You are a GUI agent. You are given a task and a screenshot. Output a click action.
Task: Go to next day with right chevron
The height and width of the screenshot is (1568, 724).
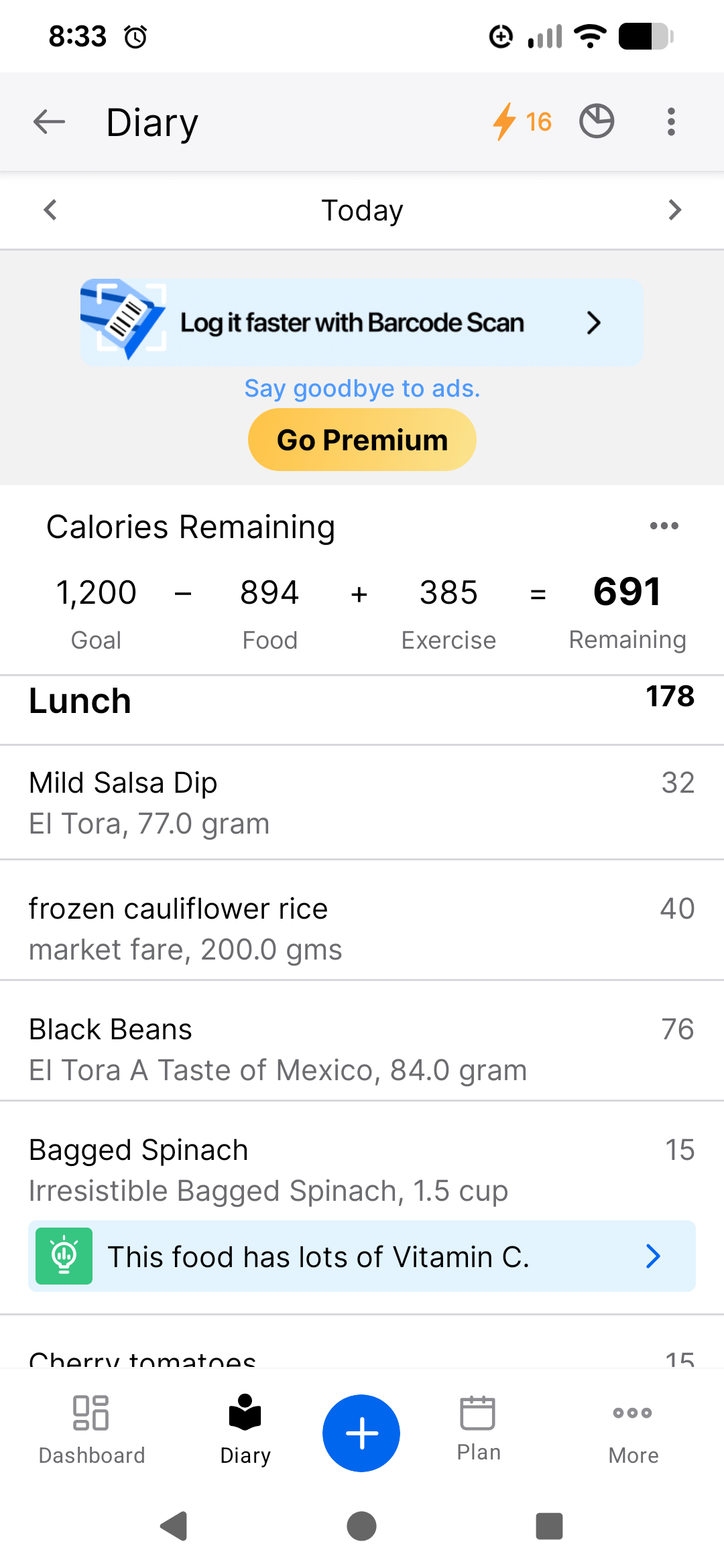[674, 210]
